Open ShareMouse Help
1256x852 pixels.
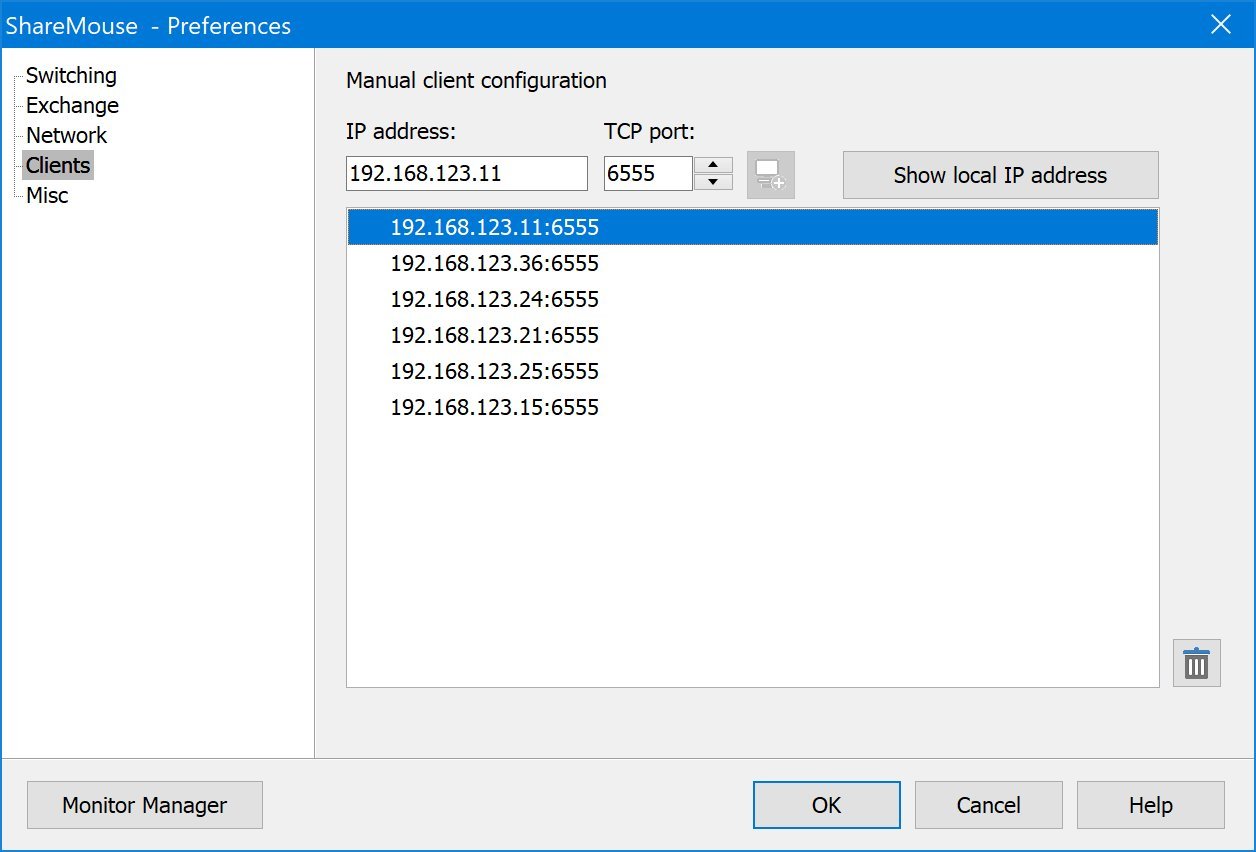1150,804
